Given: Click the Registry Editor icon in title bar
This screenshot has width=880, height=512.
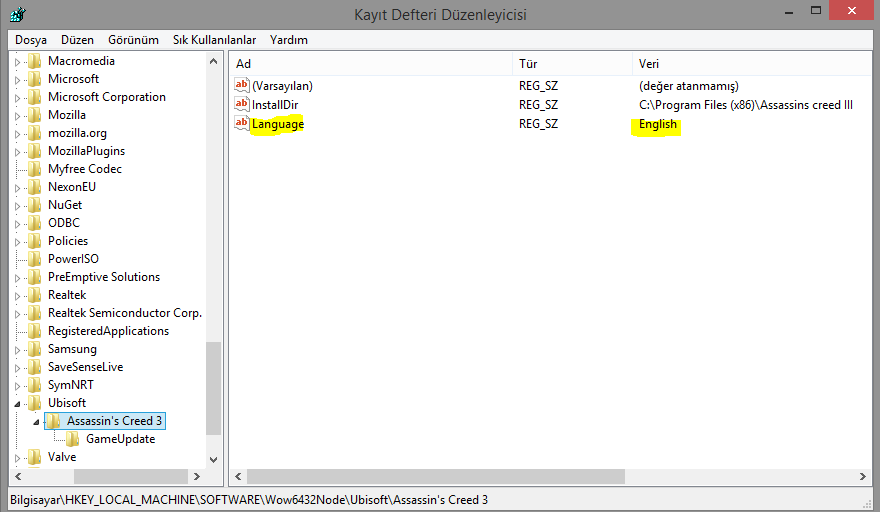Looking at the screenshot, I should pyautogui.click(x=18, y=15).
